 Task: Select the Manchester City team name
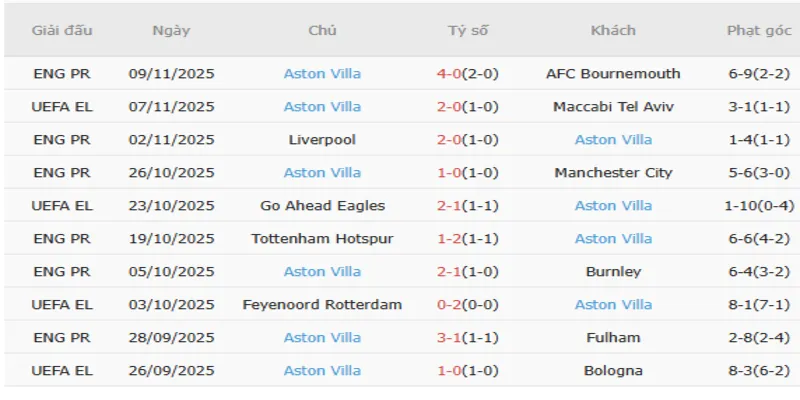click(613, 173)
